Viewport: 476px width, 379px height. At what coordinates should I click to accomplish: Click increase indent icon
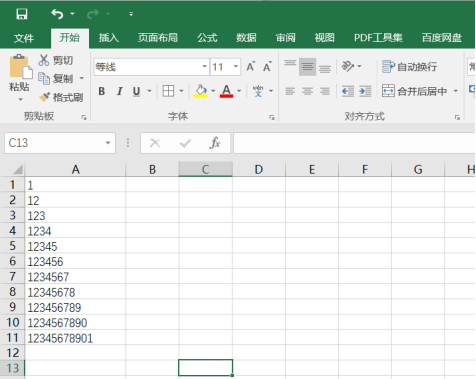point(365,91)
